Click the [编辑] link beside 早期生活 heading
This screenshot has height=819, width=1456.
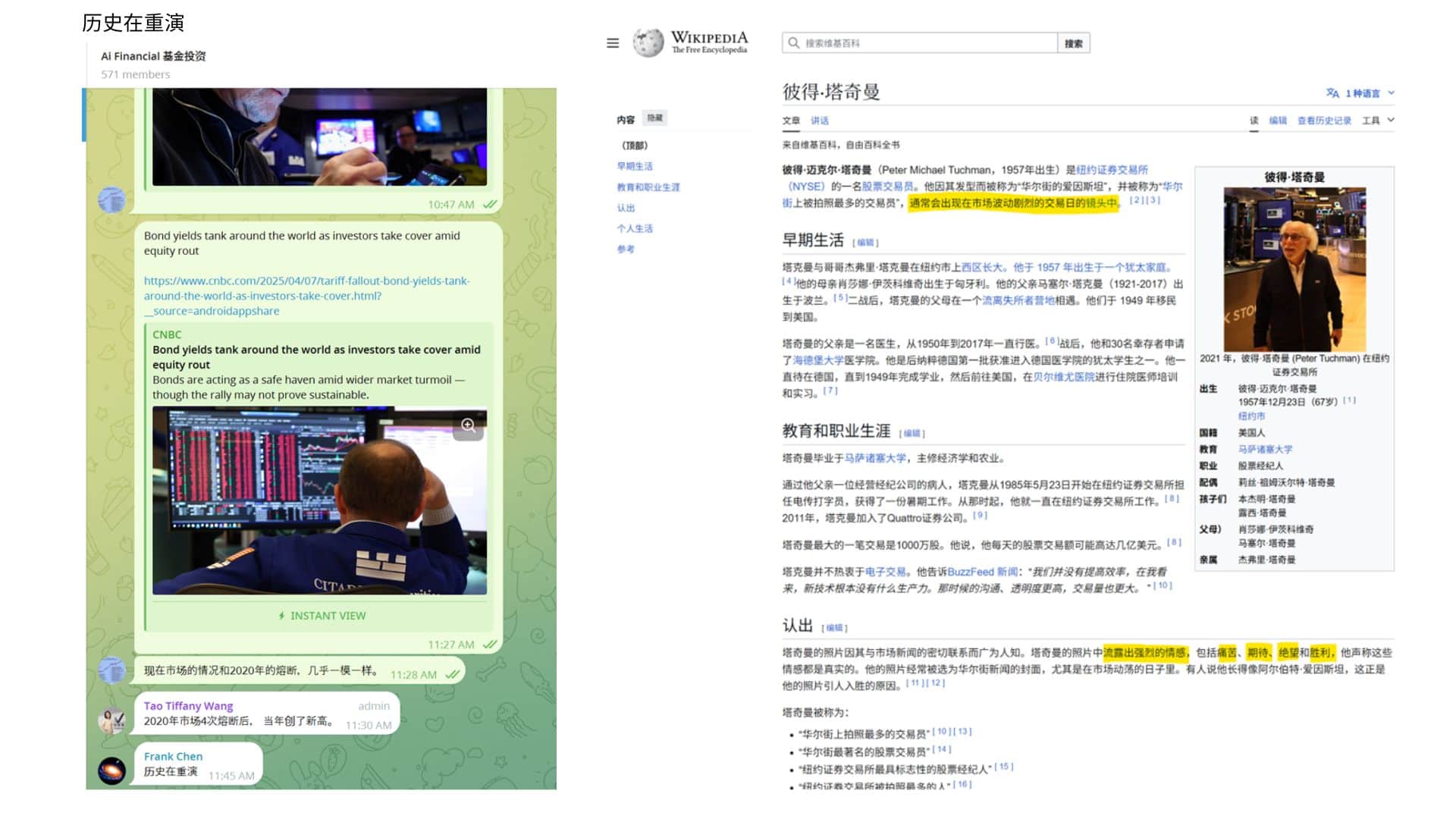coord(865,243)
